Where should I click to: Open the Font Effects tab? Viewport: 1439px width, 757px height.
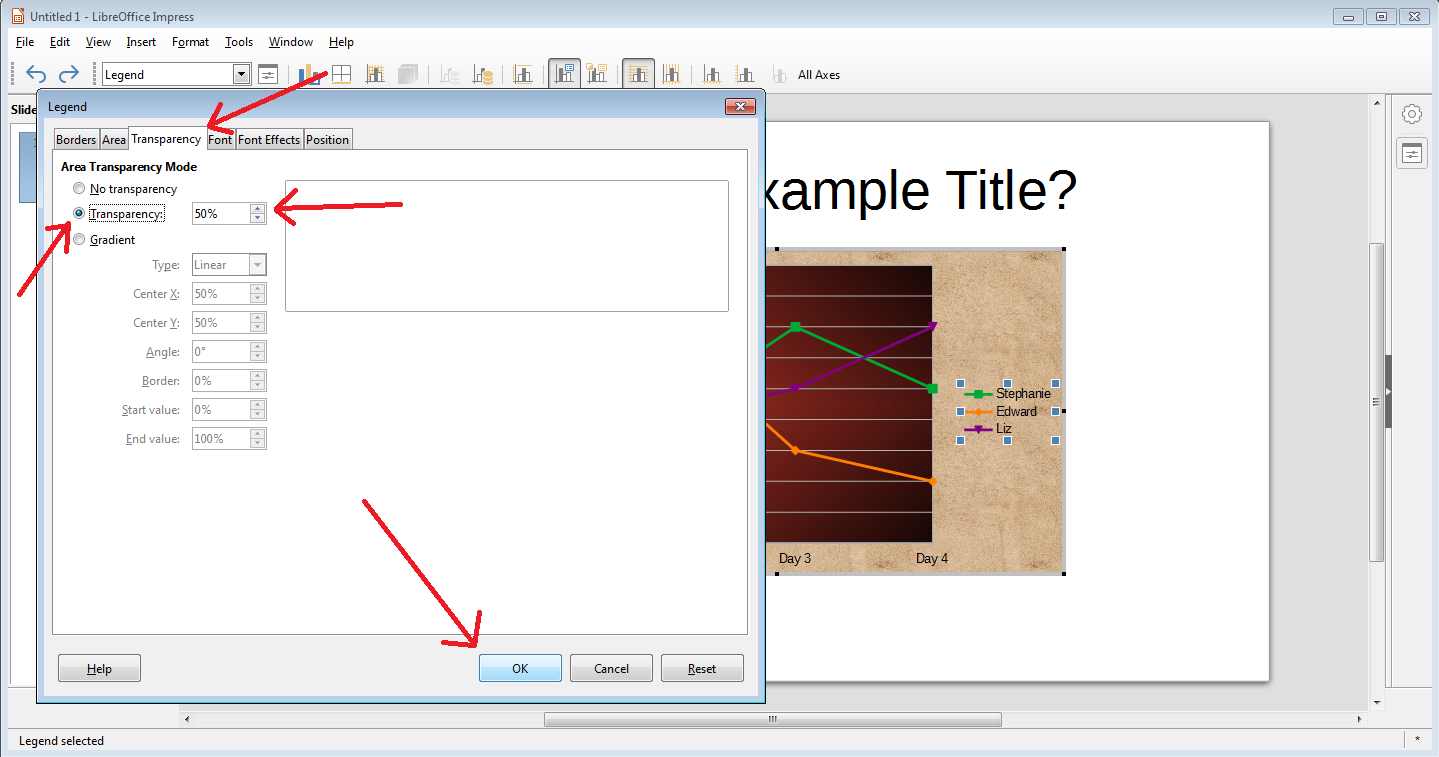[x=269, y=140]
